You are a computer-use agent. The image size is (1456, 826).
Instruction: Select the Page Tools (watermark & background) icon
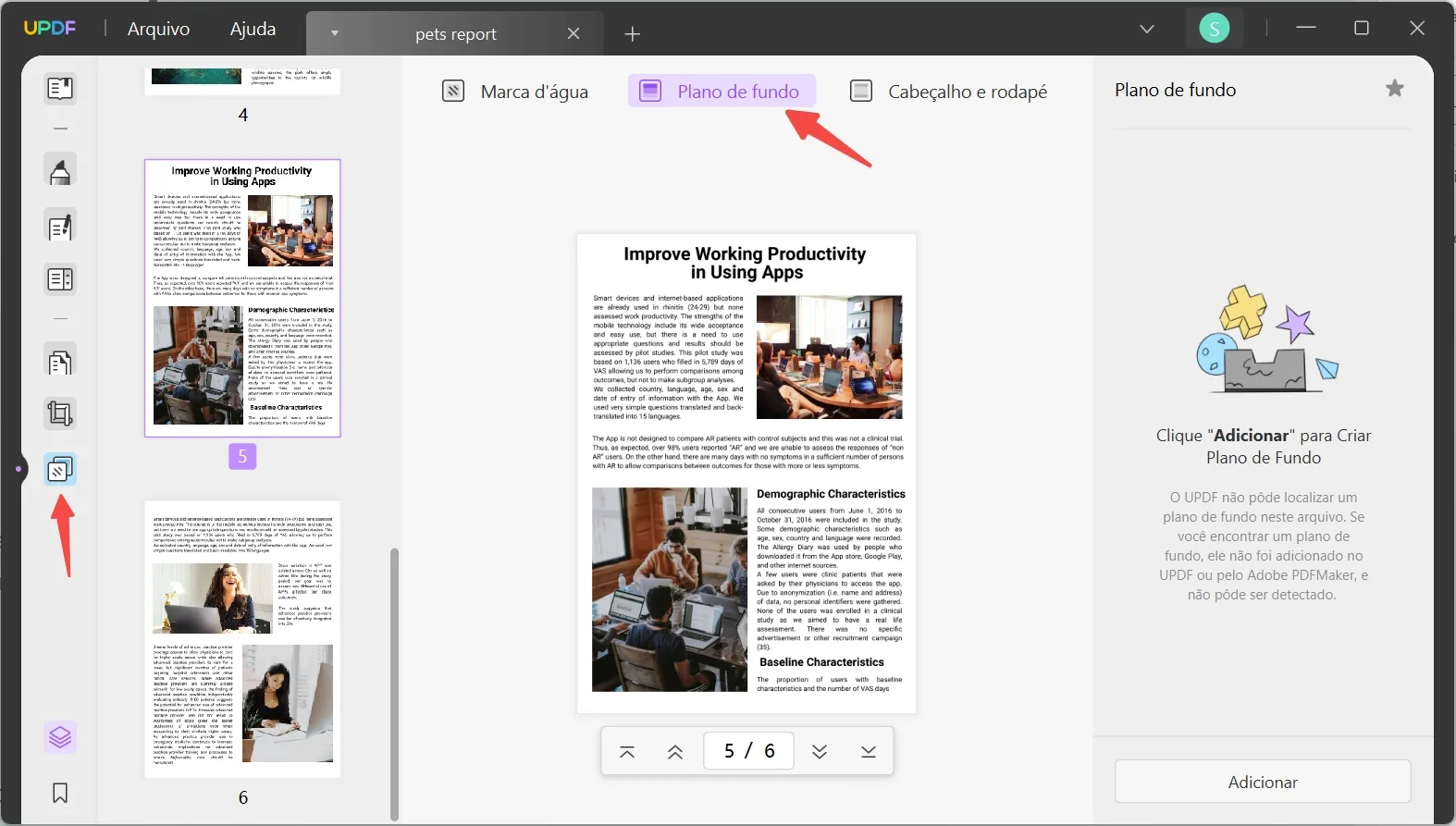[x=60, y=469]
